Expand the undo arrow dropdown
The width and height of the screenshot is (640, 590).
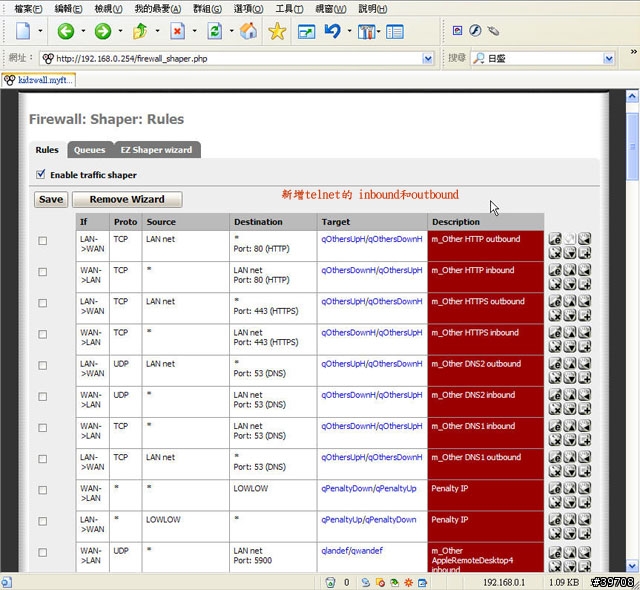pos(349,31)
